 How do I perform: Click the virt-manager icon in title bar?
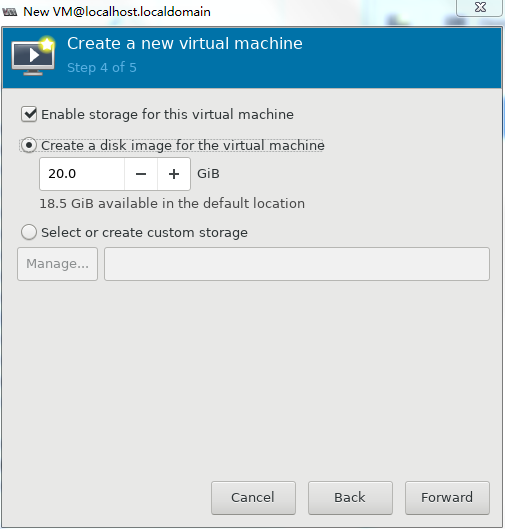click(9, 12)
